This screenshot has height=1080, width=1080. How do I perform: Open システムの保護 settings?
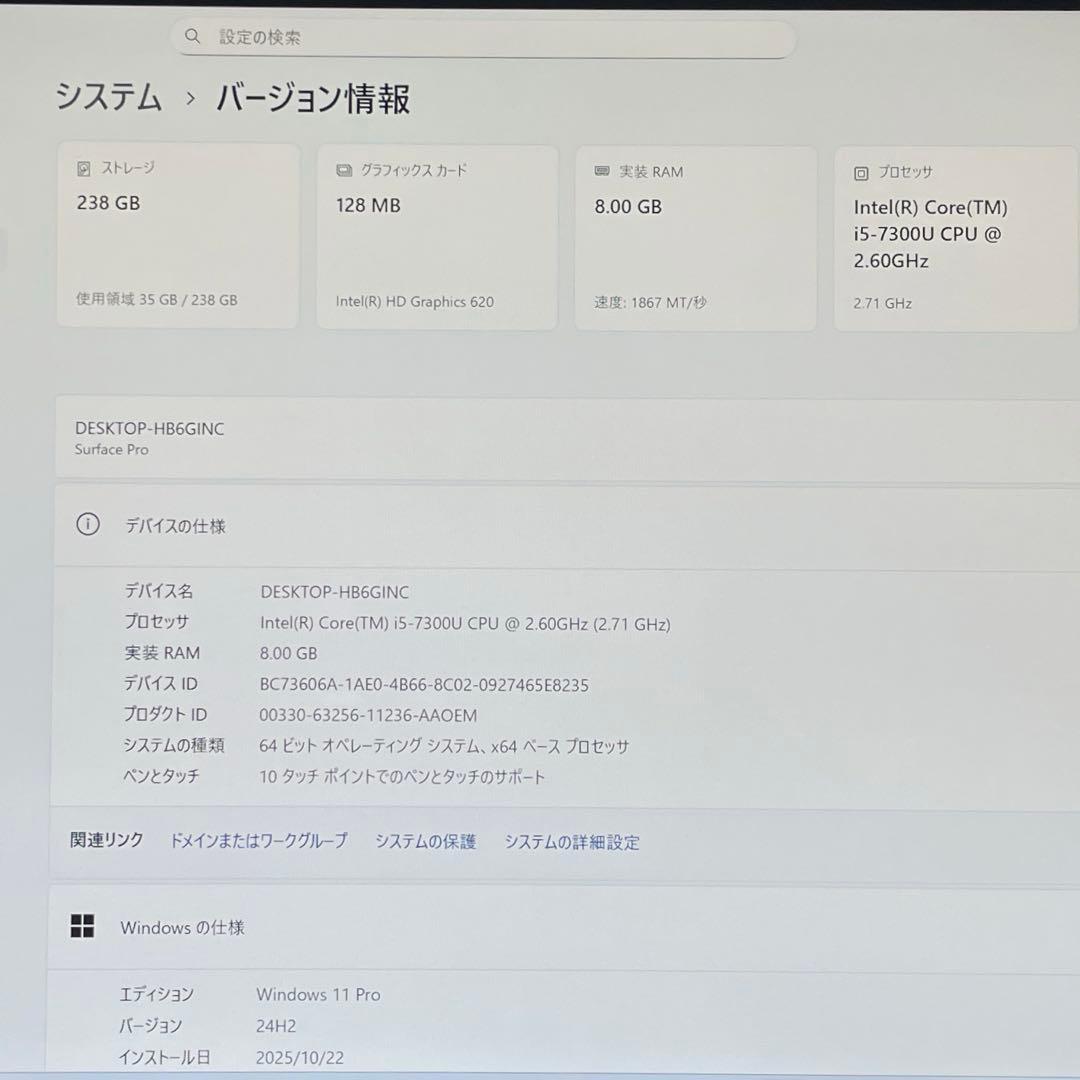tap(424, 841)
